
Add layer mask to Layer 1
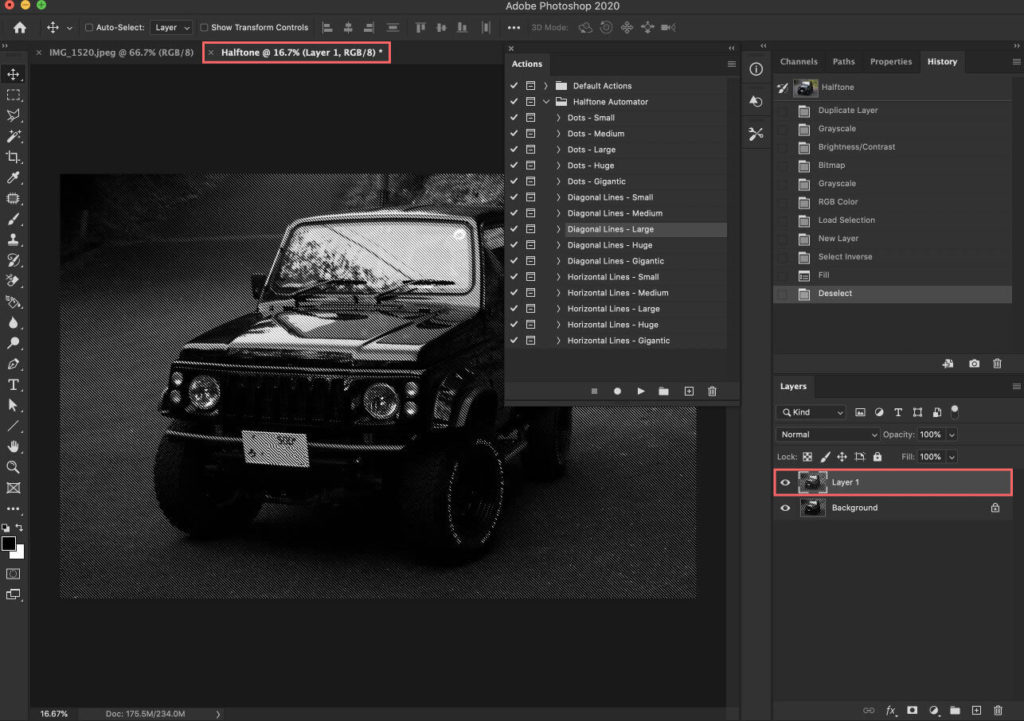tap(912, 710)
